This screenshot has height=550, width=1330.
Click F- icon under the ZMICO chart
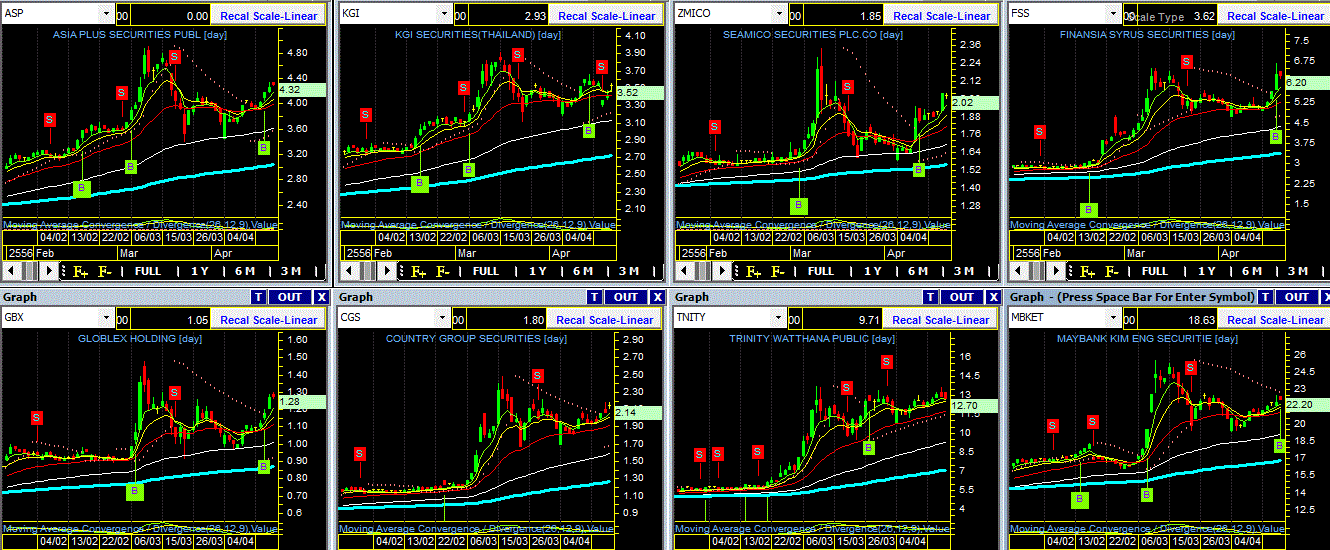(777, 271)
